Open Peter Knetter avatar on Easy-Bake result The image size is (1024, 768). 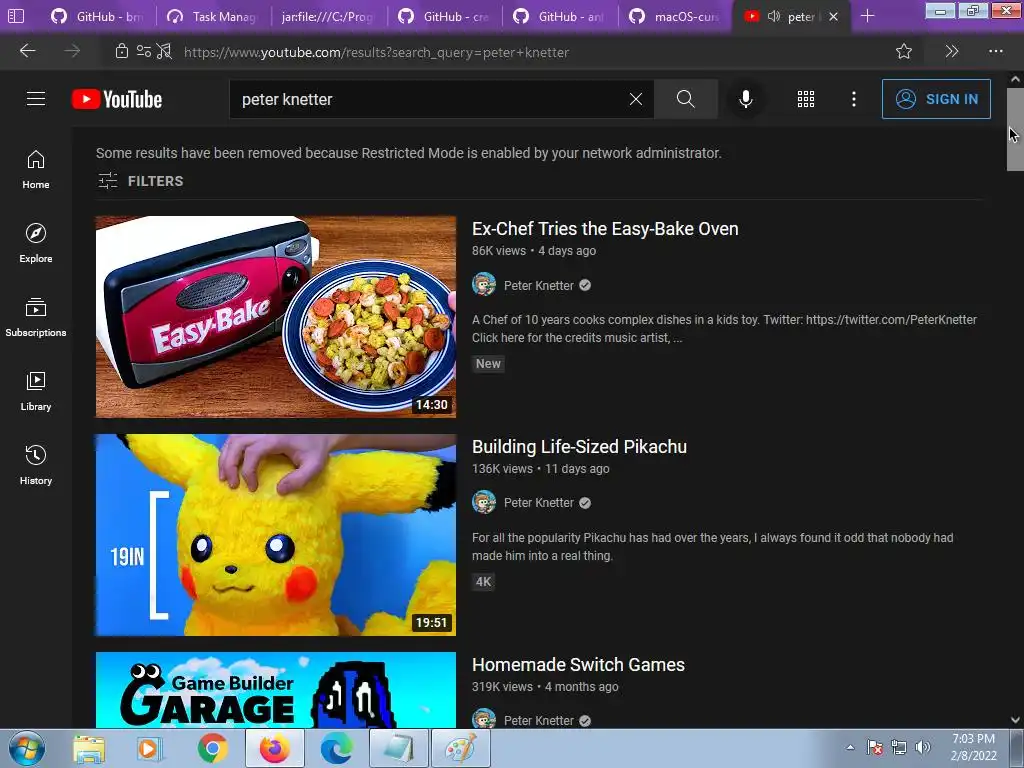[484, 285]
